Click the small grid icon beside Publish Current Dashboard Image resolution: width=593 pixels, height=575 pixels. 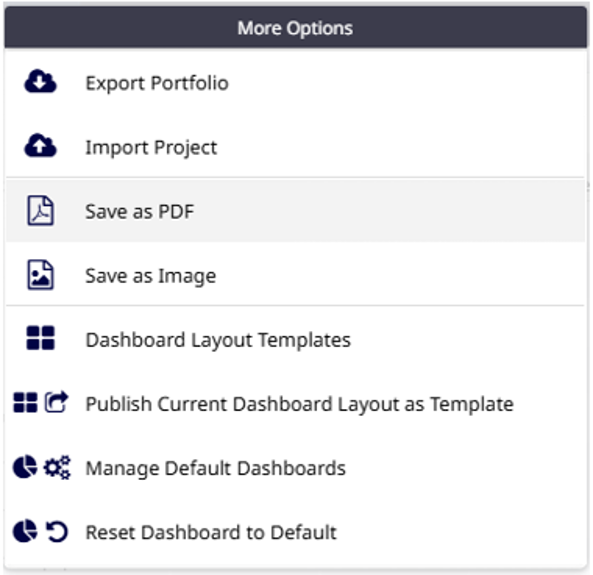[x=25, y=402]
